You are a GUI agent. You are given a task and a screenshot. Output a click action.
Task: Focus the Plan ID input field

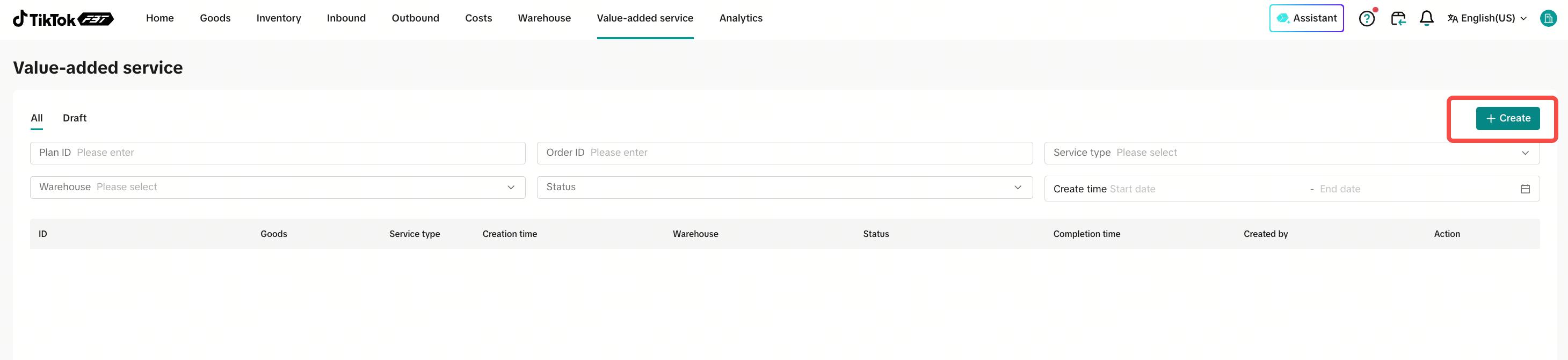[x=278, y=153]
